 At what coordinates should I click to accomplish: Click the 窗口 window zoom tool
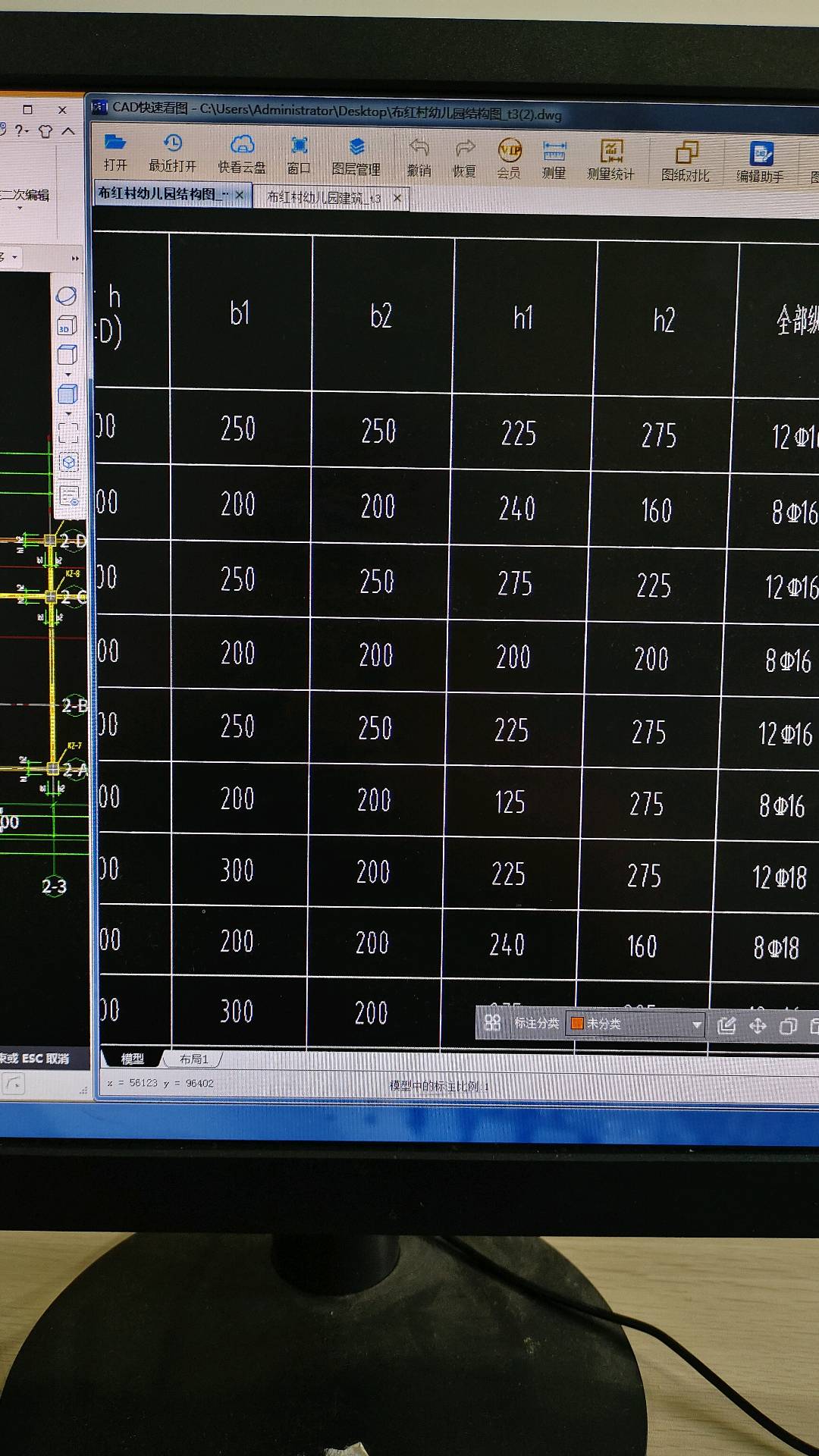pos(299,155)
